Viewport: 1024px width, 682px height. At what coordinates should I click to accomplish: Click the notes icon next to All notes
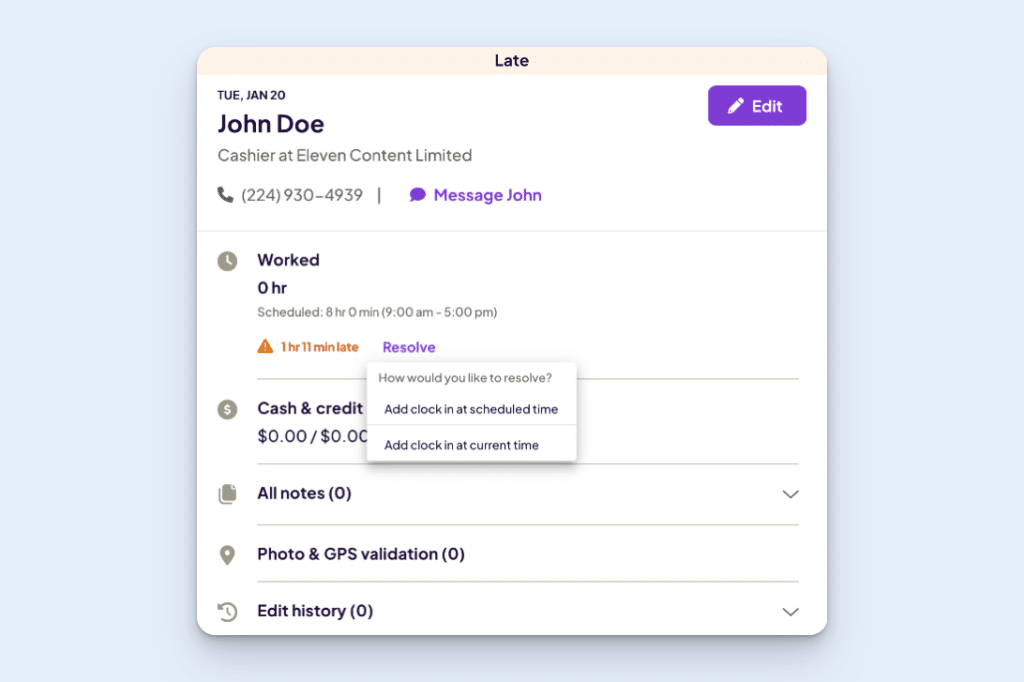coord(227,493)
